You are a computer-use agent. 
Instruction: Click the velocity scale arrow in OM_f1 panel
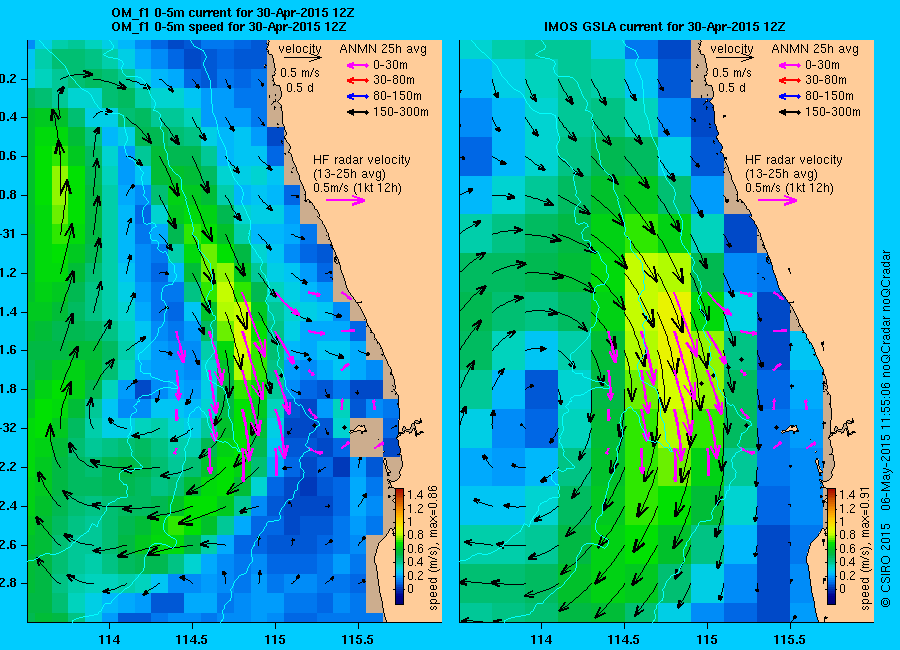click(302, 58)
